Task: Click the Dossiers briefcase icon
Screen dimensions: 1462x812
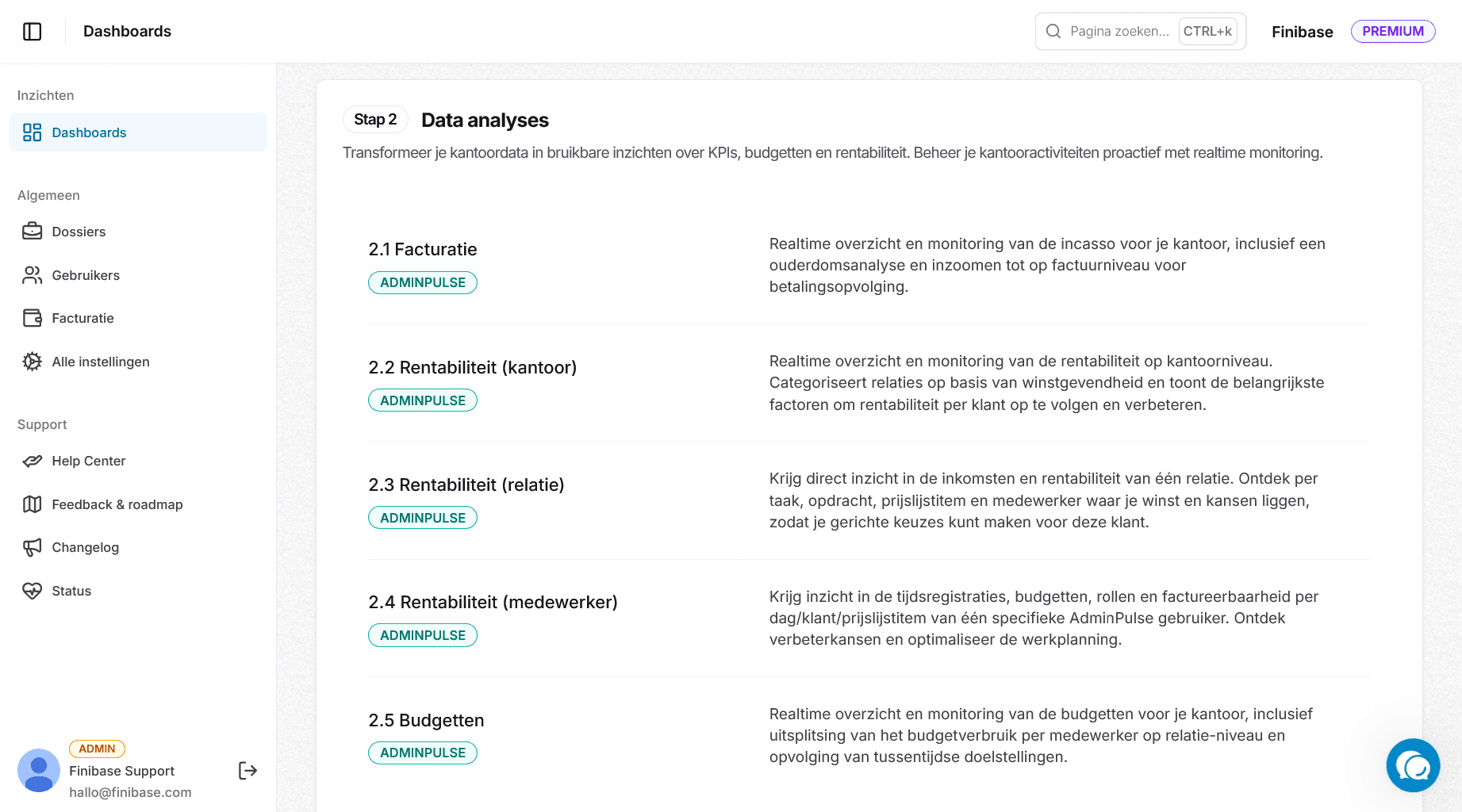Action: click(32, 232)
